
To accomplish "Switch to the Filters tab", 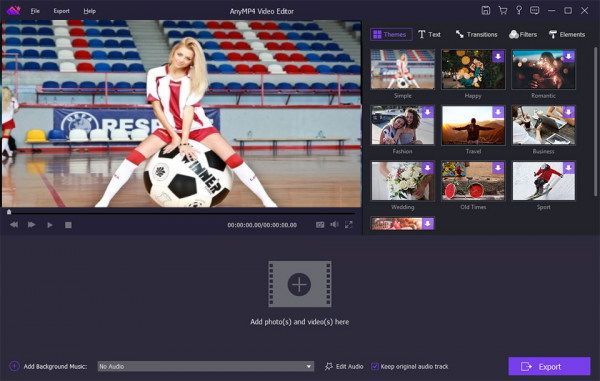I will pos(523,34).
